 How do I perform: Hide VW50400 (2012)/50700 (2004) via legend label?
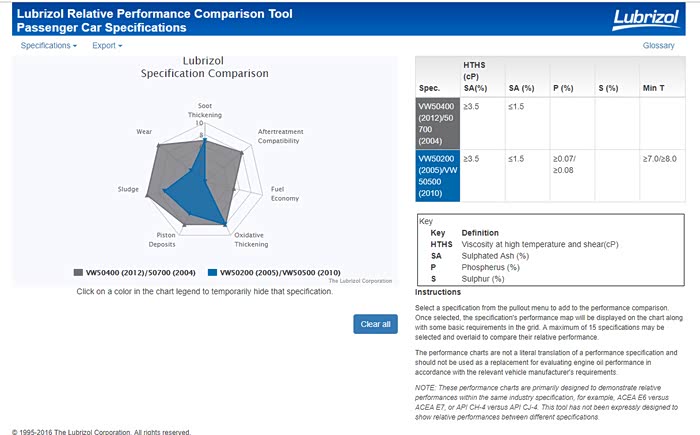(x=141, y=272)
